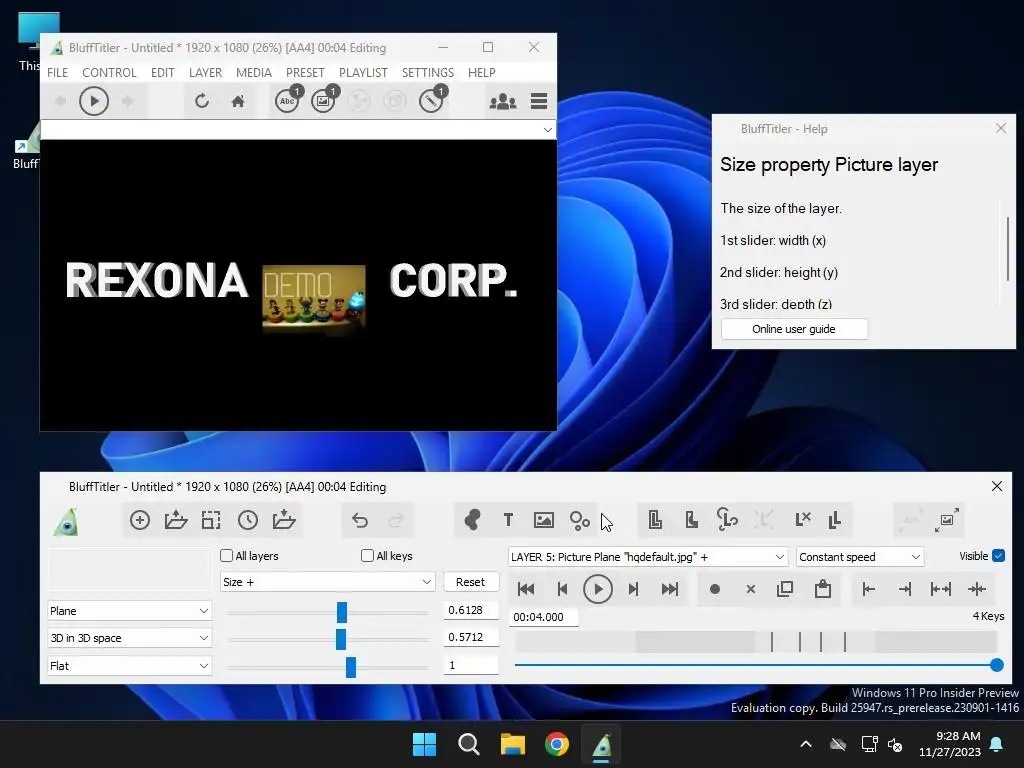Screen dimensions: 1024x768
Task: Uncheck the Visible checkbox
Action: pos(998,556)
